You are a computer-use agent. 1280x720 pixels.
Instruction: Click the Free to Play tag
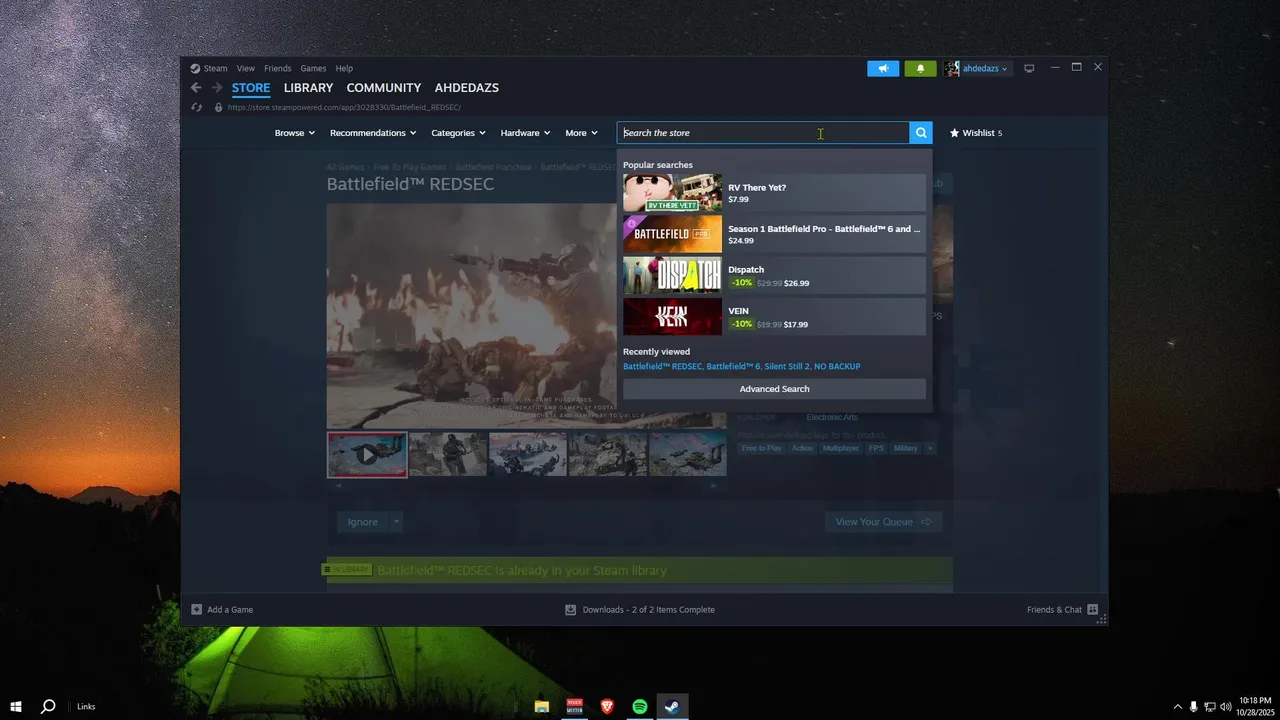coord(762,448)
